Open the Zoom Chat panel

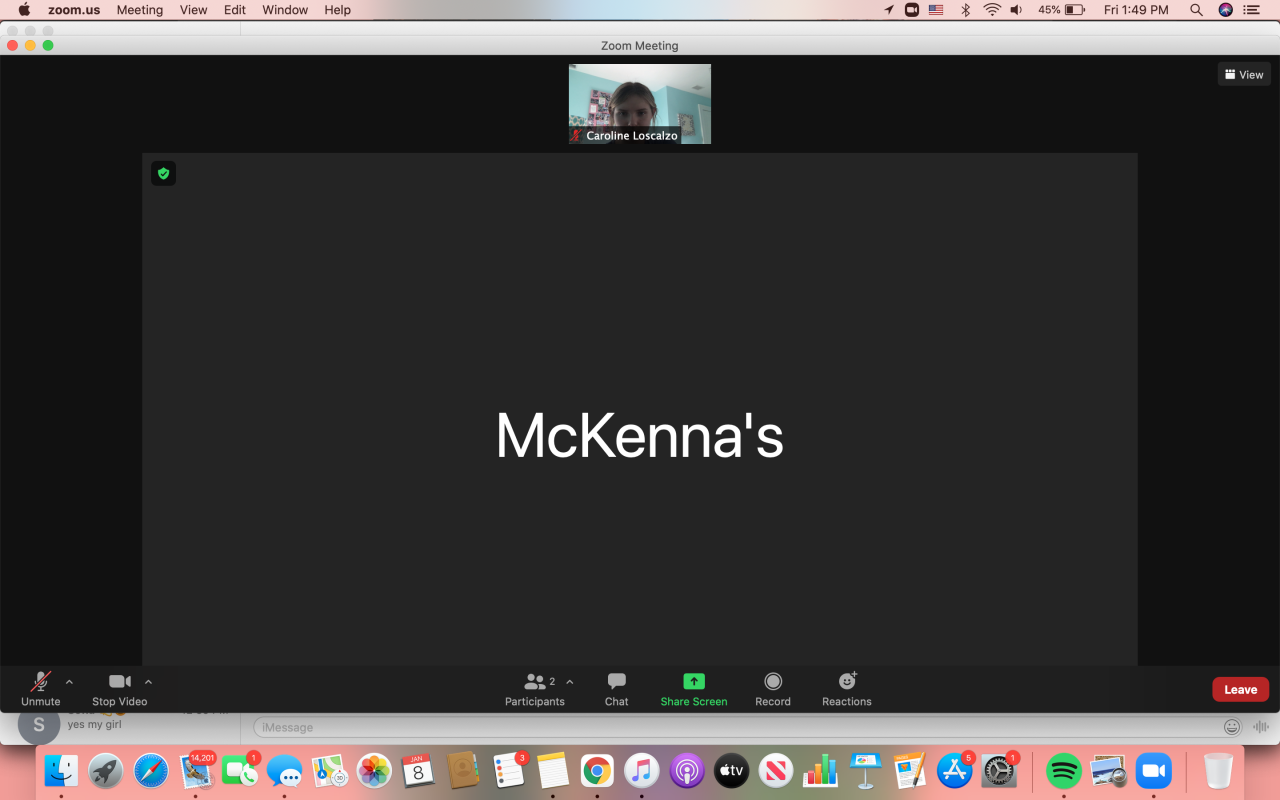[x=617, y=688]
